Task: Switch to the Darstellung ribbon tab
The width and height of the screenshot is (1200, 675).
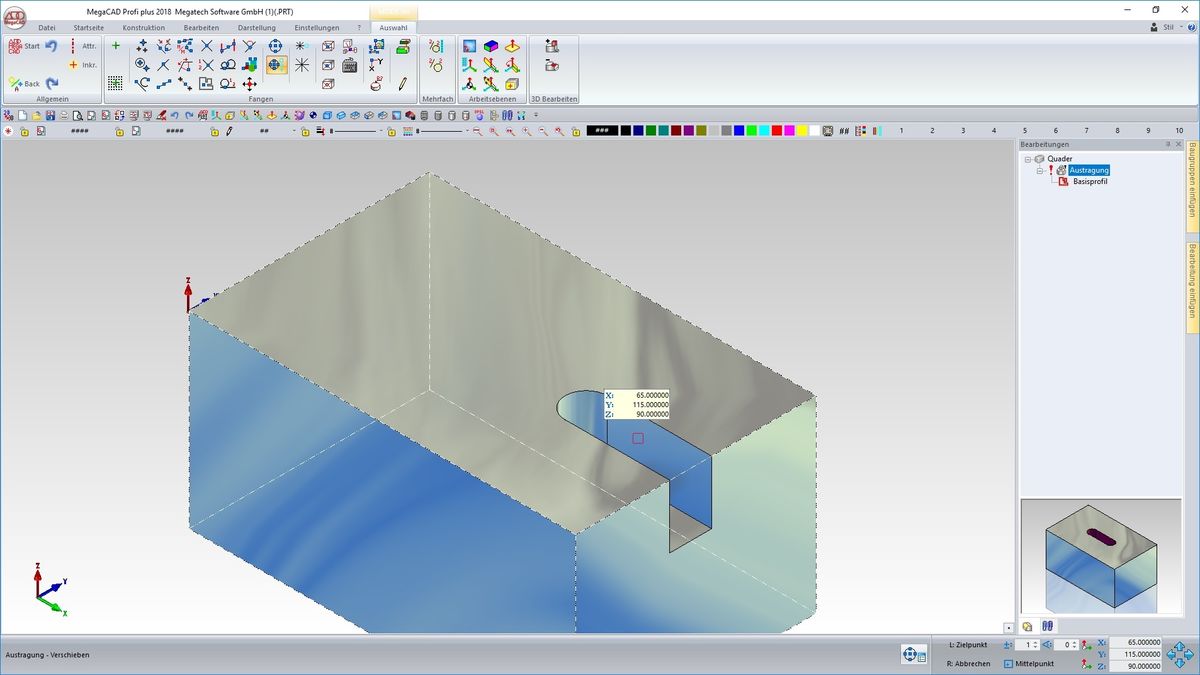Action: click(256, 28)
